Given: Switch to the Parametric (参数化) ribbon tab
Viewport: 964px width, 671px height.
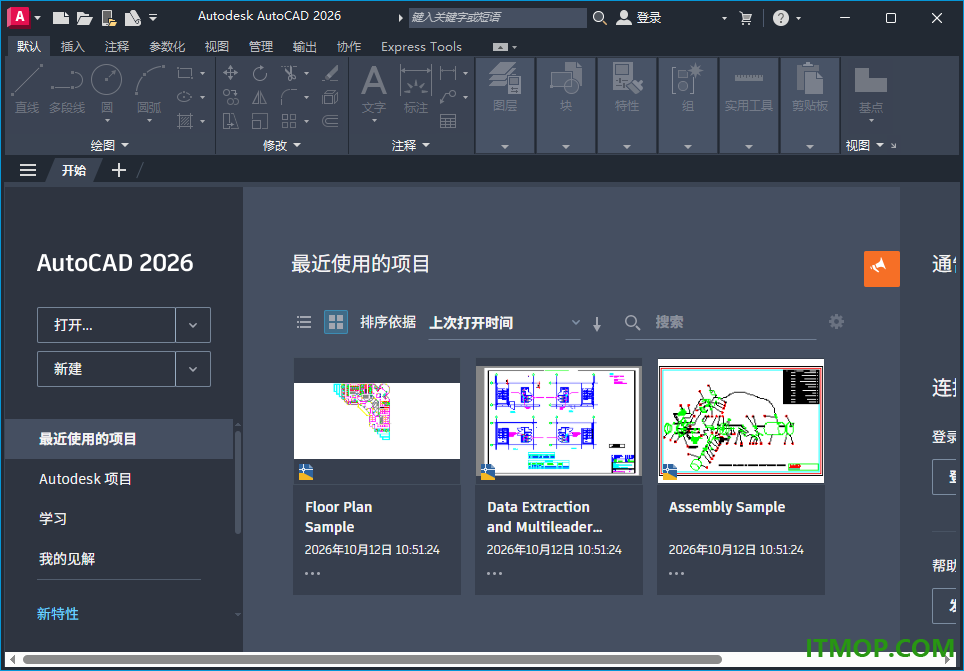Looking at the screenshot, I should pyautogui.click(x=167, y=47).
